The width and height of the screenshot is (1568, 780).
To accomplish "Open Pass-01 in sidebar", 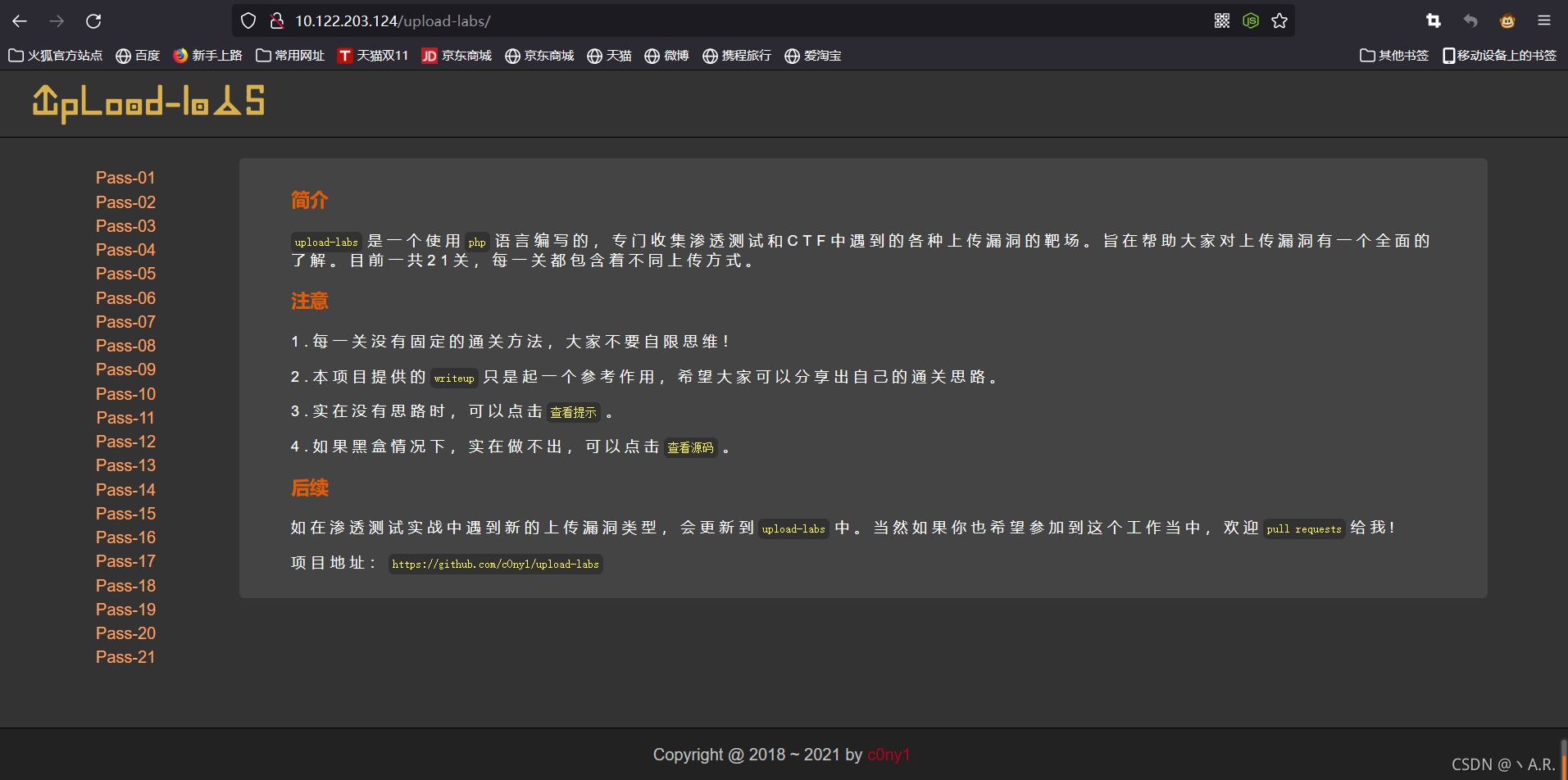I will pos(125,178).
